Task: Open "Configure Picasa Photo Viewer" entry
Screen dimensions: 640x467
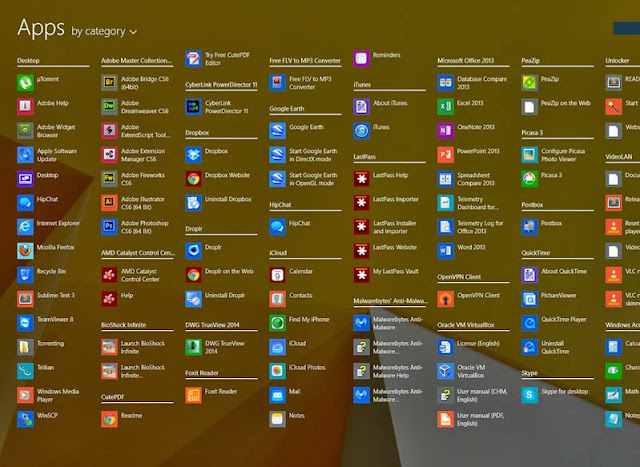Action: pyautogui.click(x=553, y=155)
